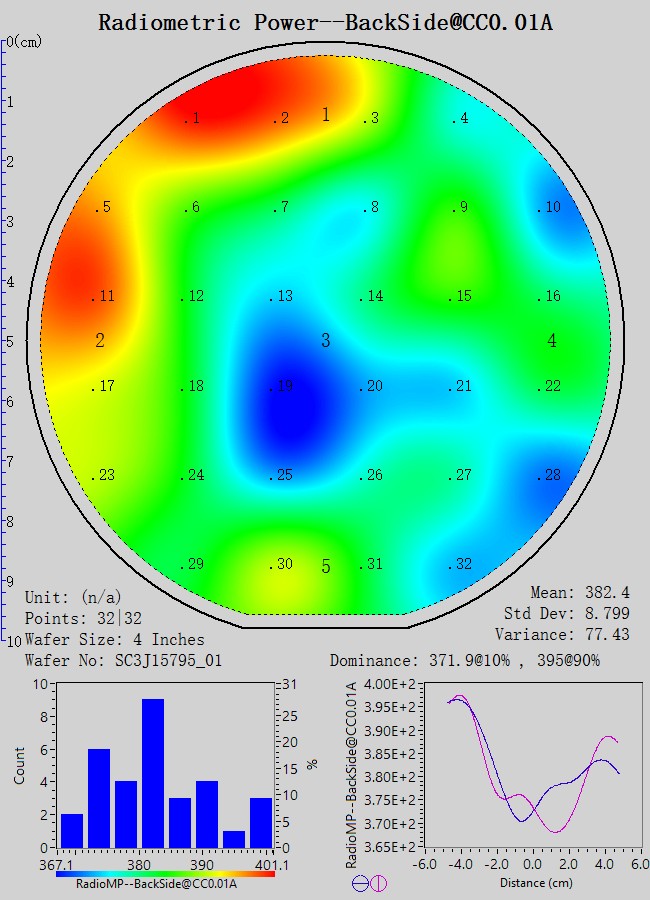The width and height of the screenshot is (650, 900).
Task: Click the Radiometric Power chart title
Action: click(x=325, y=22)
